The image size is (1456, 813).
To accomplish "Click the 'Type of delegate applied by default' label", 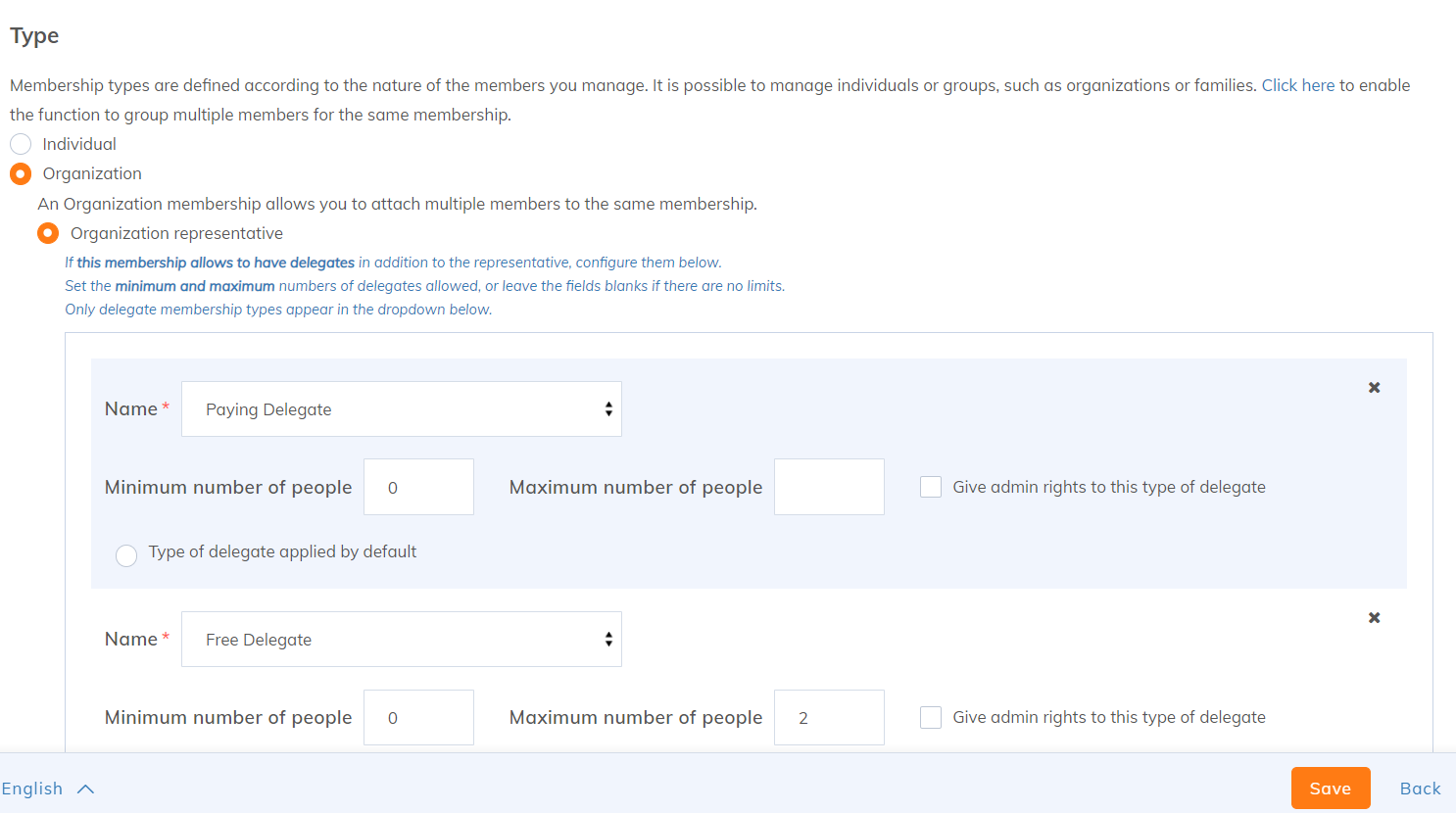I will [282, 551].
